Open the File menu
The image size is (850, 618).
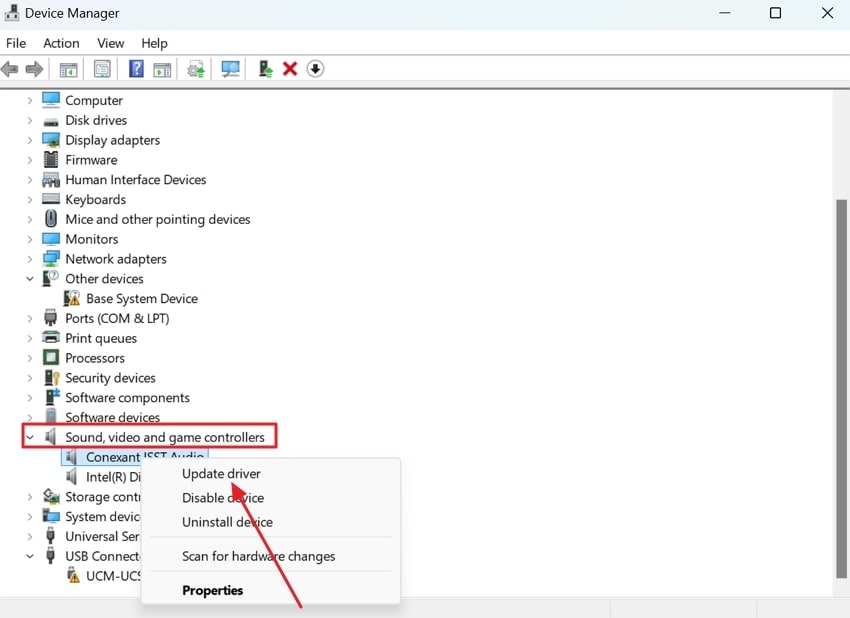16,43
